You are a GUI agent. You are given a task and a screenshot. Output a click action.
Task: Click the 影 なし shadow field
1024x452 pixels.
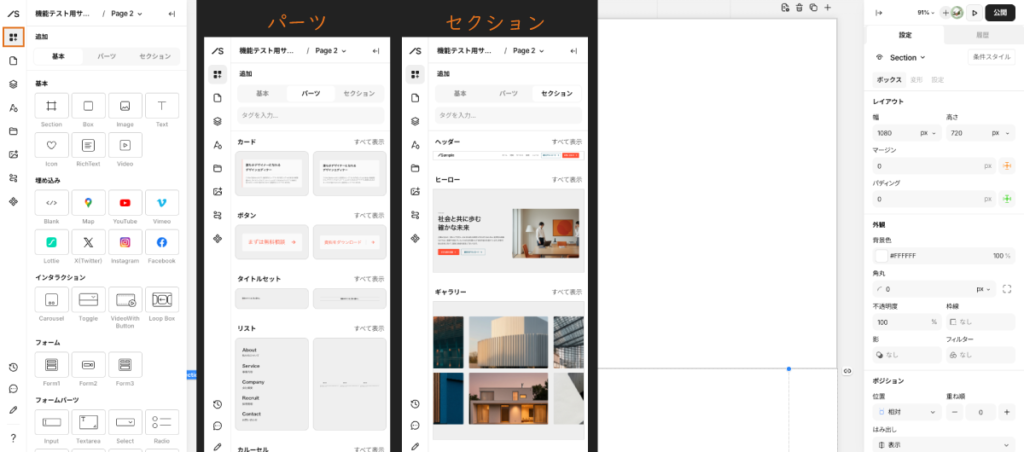coord(907,355)
